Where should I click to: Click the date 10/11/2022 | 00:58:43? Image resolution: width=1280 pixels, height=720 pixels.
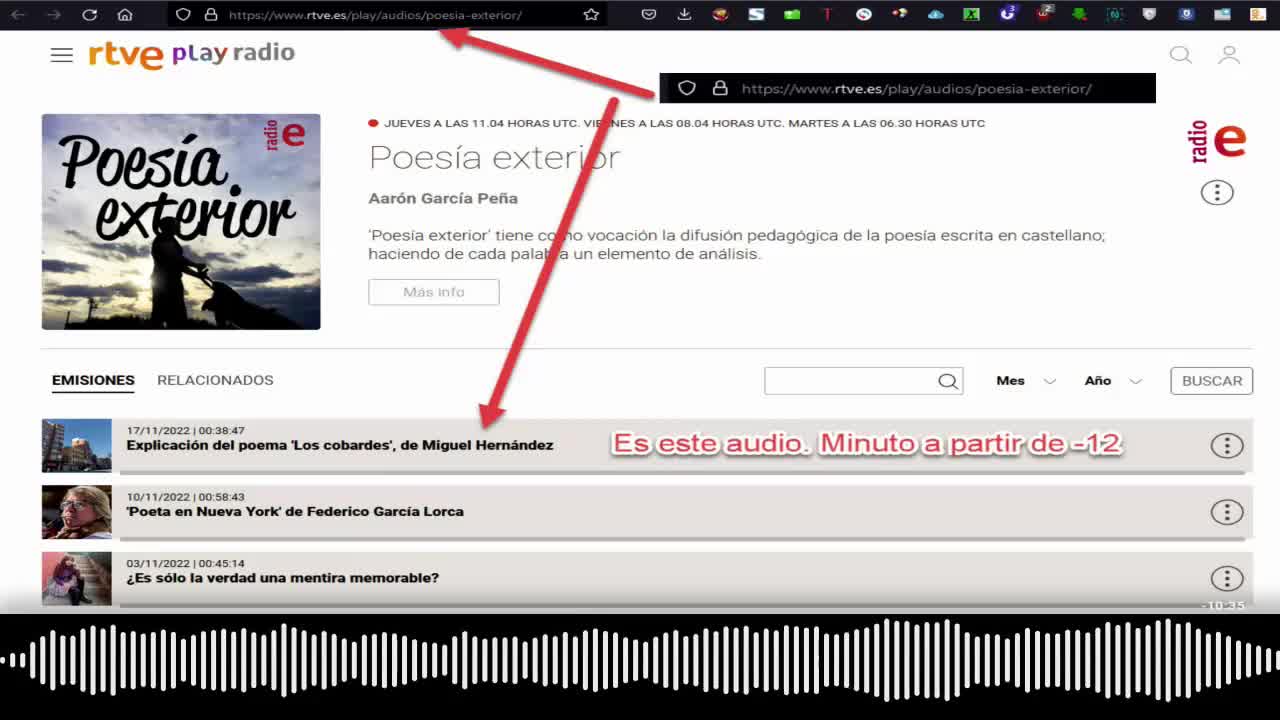pos(186,497)
